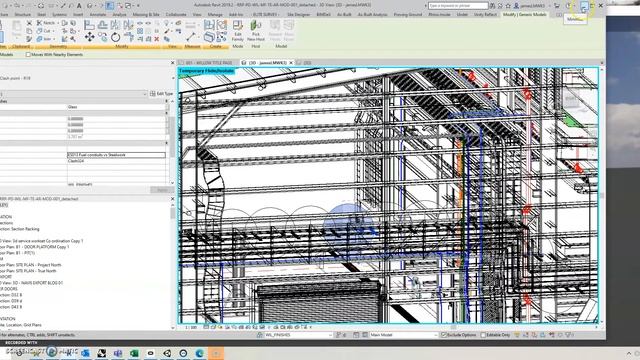Click the Unity icon on taskbar
640x360 pixels.
point(167,353)
